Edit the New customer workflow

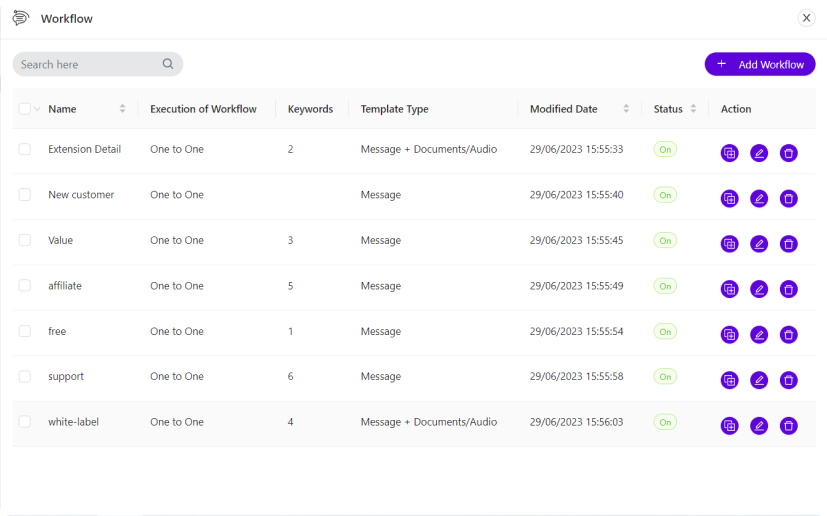[x=759, y=198]
